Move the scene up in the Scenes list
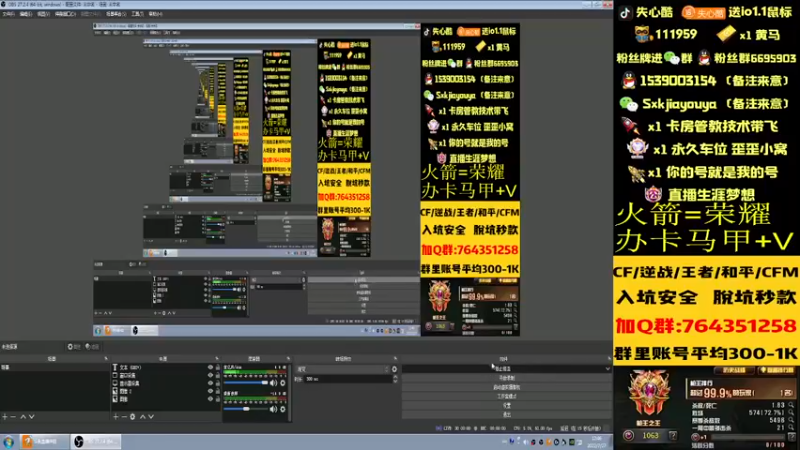 pyautogui.click(x=23, y=416)
